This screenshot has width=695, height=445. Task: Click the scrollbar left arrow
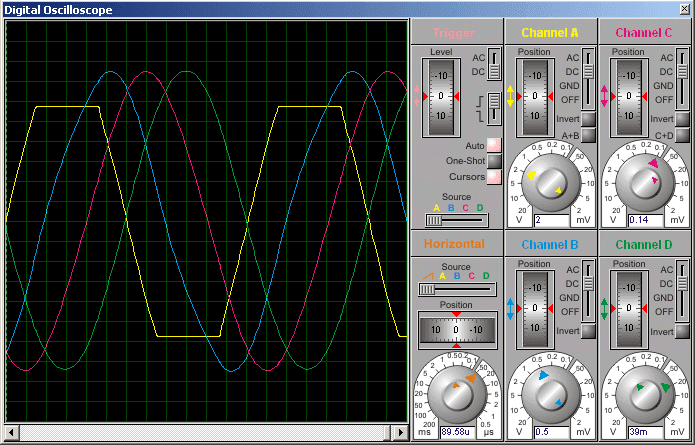[x=12, y=432]
